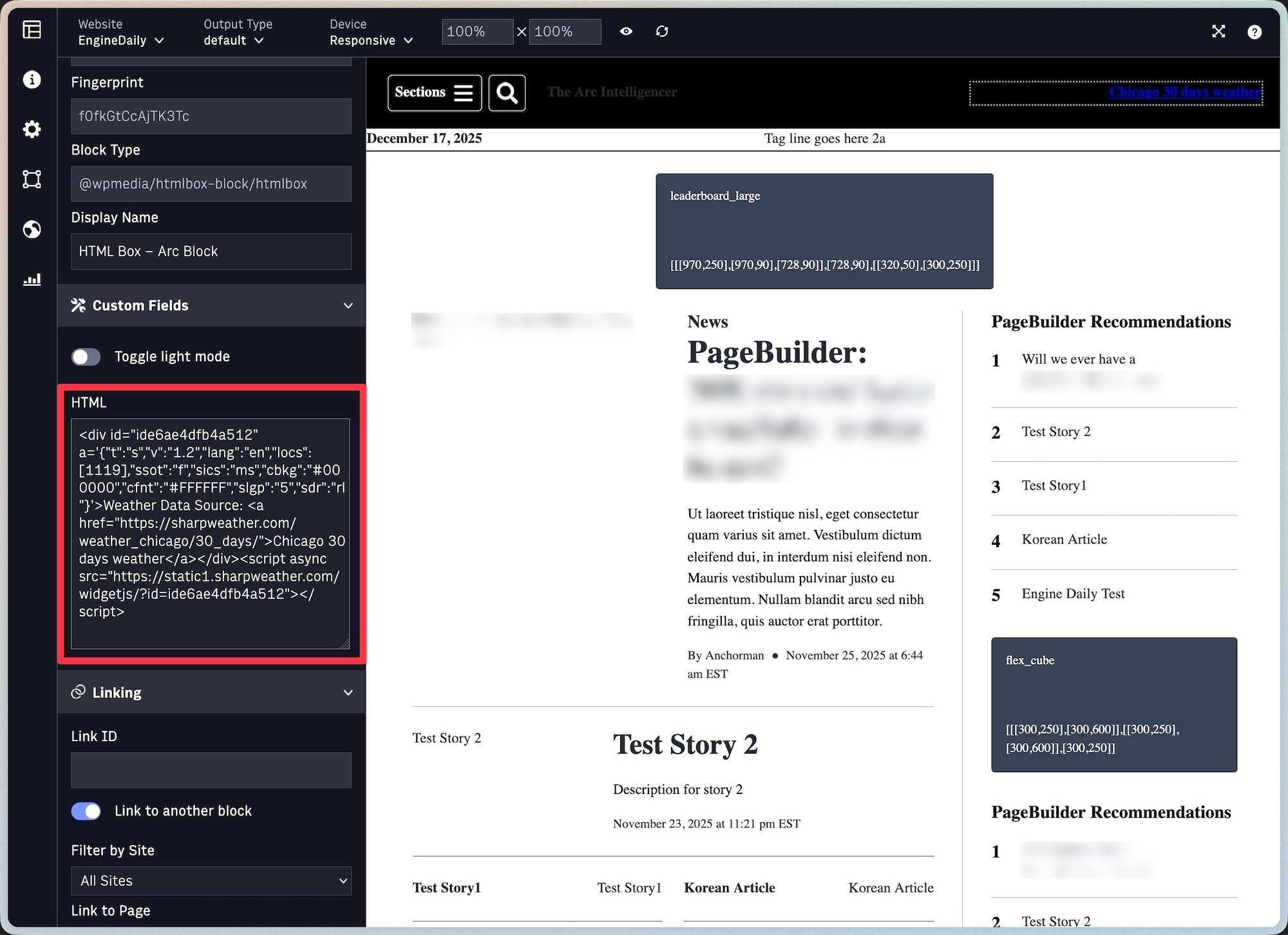Image resolution: width=1288 pixels, height=935 pixels.
Task: Click the Sections menu button
Action: pyautogui.click(x=434, y=93)
